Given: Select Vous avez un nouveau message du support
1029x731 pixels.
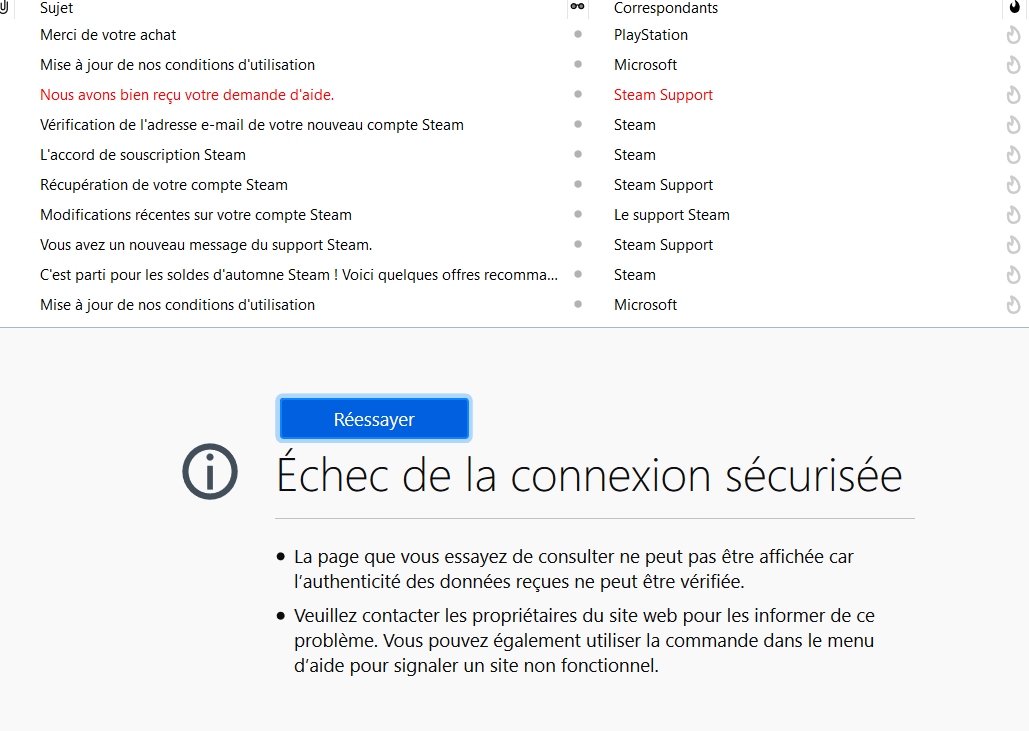Looking at the screenshot, I should (206, 245).
